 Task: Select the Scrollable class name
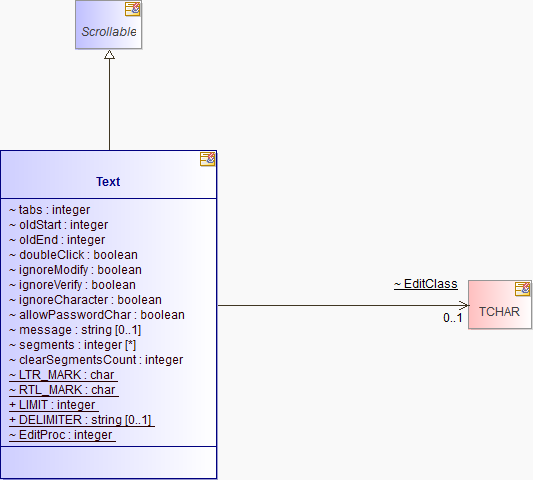[x=109, y=32]
